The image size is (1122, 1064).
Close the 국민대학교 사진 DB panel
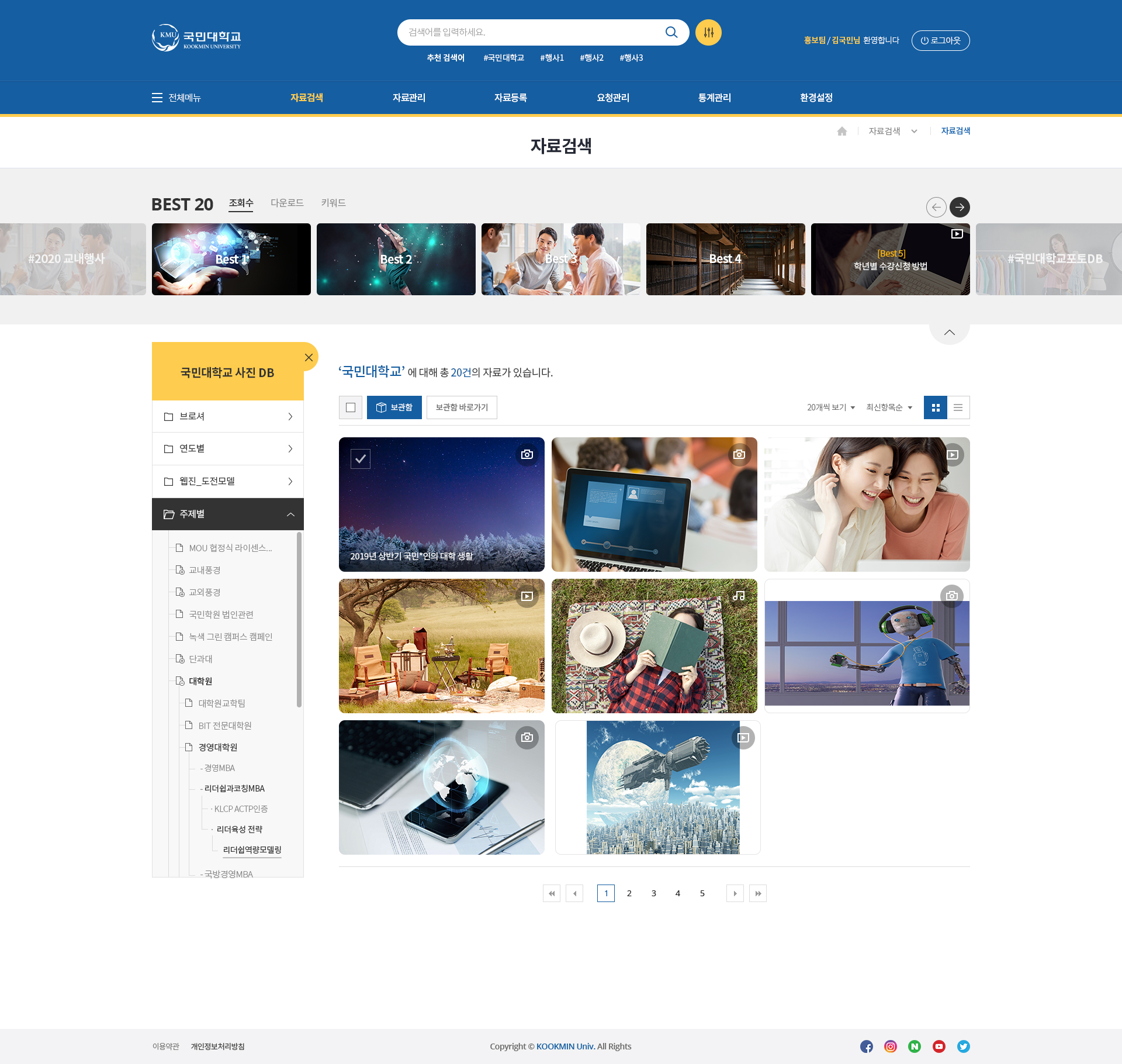pyautogui.click(x=309, y=357)
